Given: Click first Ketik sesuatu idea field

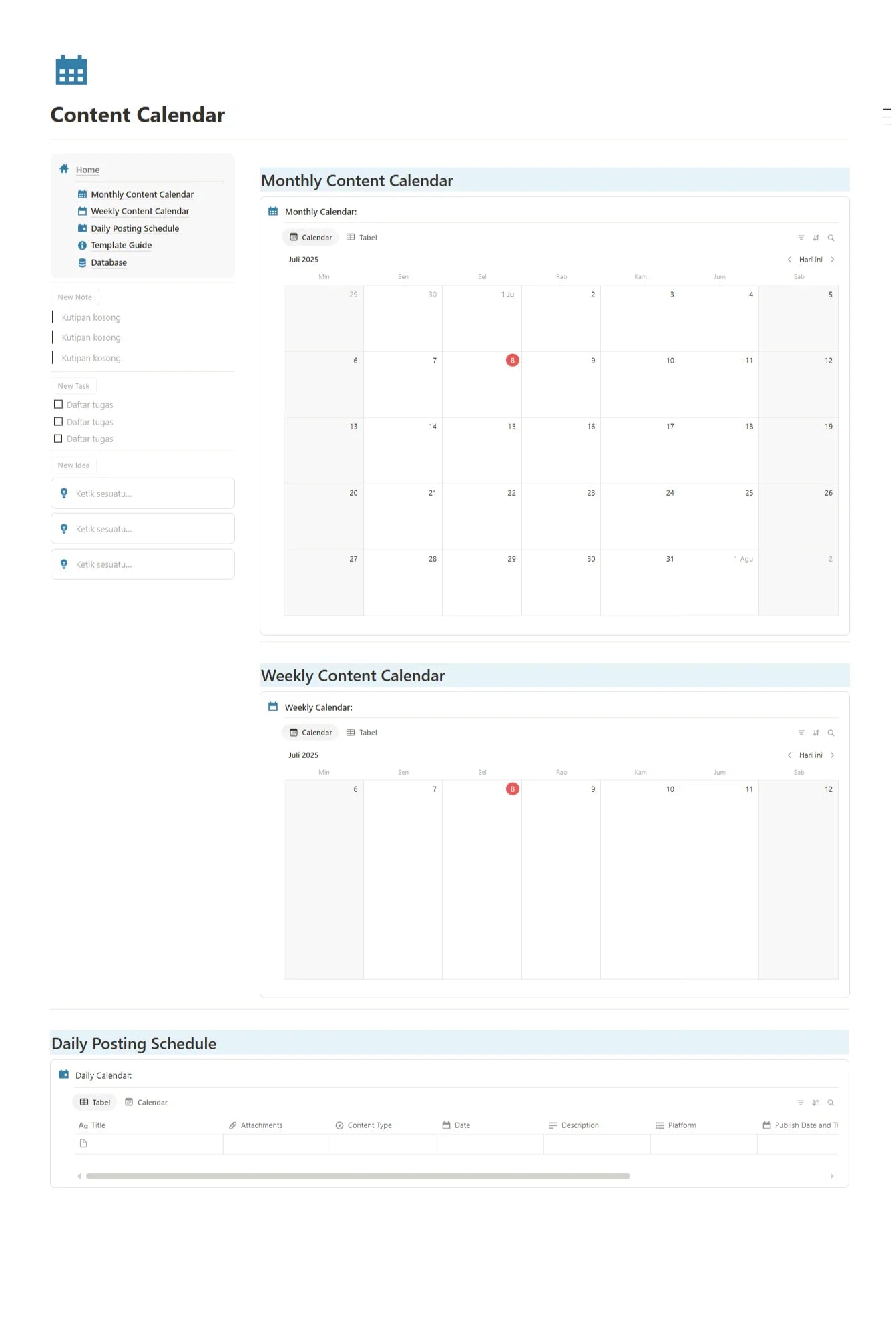Looking at the screenshot, I should pyautogui.click(x=143, y=493).
